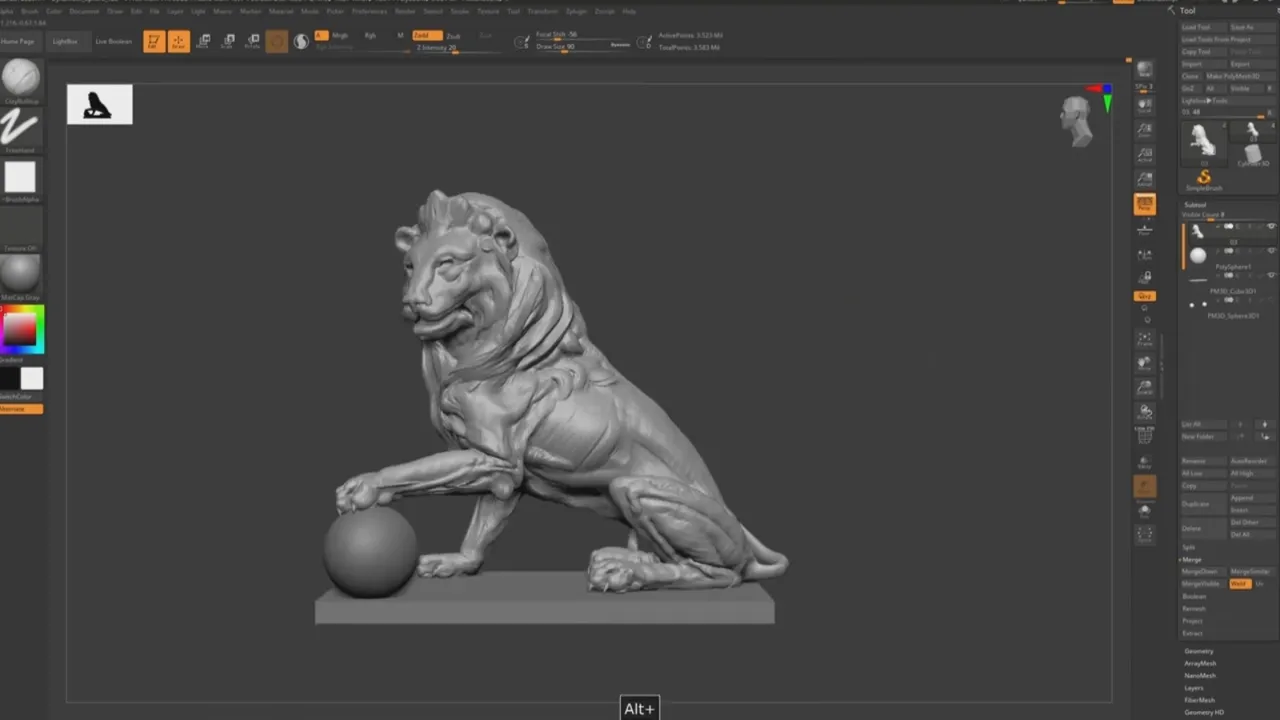Open the LightBox tab
The height and width of the screenshot is (720, 1280).
pyautogui.click(x=65, y=42)
